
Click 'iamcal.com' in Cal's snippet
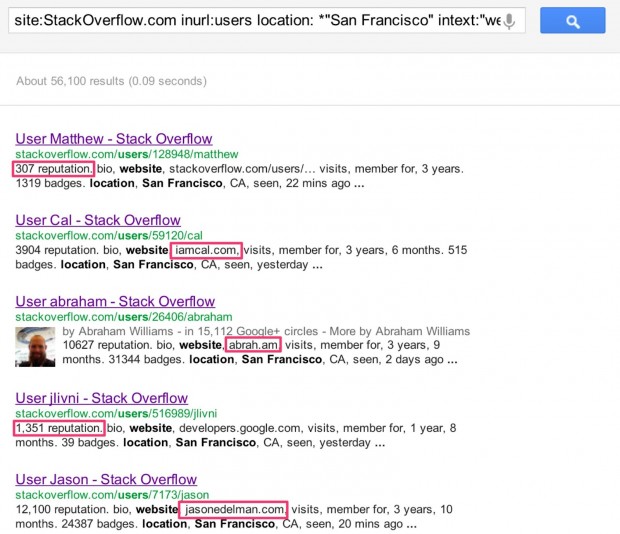tap(207, 250)
